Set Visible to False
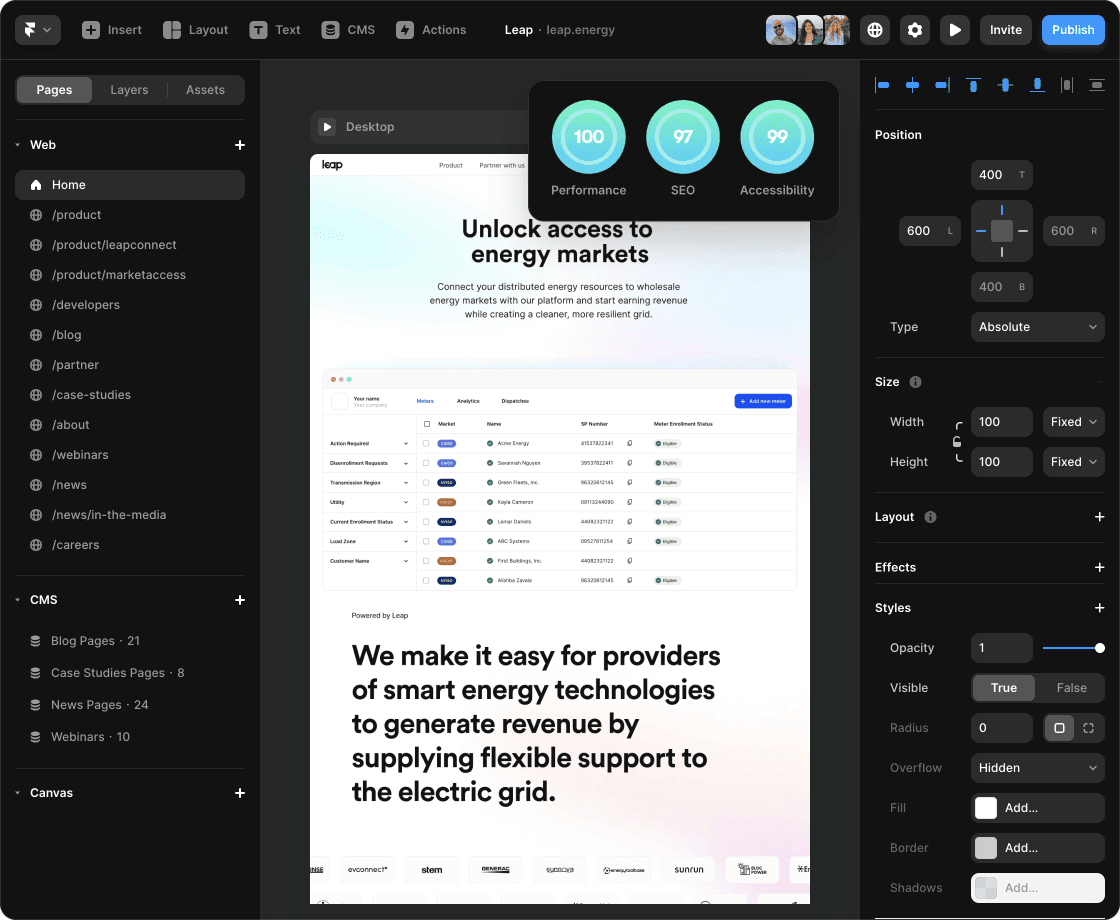Image resolution: width=1120 pixels, height=920 pixels. 1071,688
